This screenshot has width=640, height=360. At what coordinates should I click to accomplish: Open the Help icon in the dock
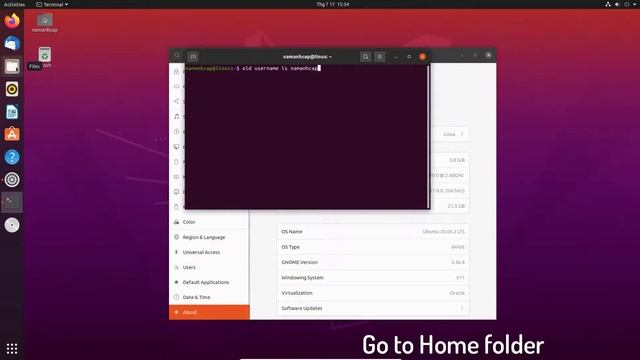click(x=12, y=157)
